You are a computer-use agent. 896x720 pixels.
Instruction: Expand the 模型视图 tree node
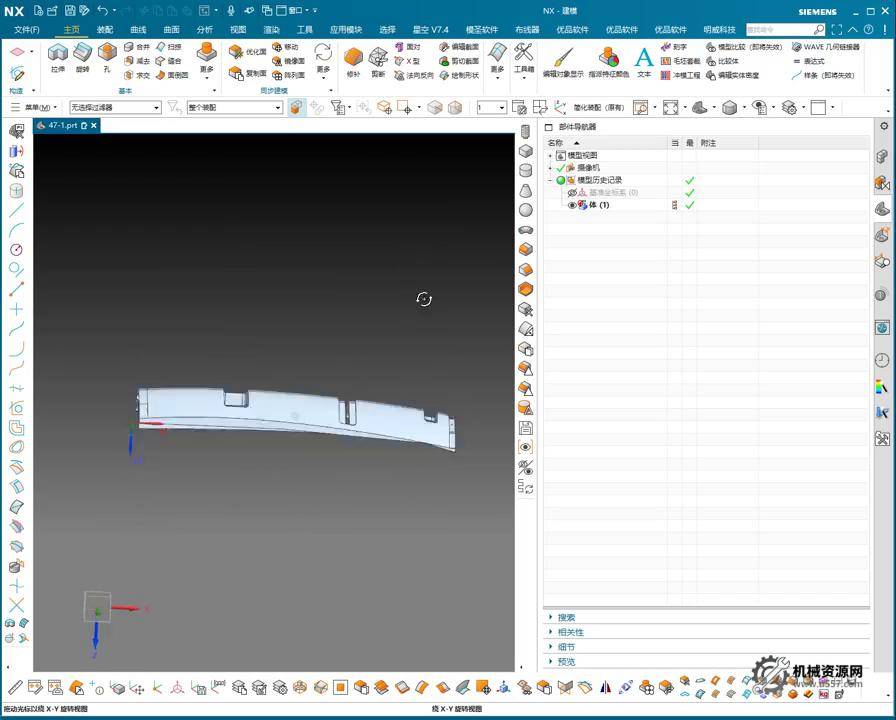[550, 156]
